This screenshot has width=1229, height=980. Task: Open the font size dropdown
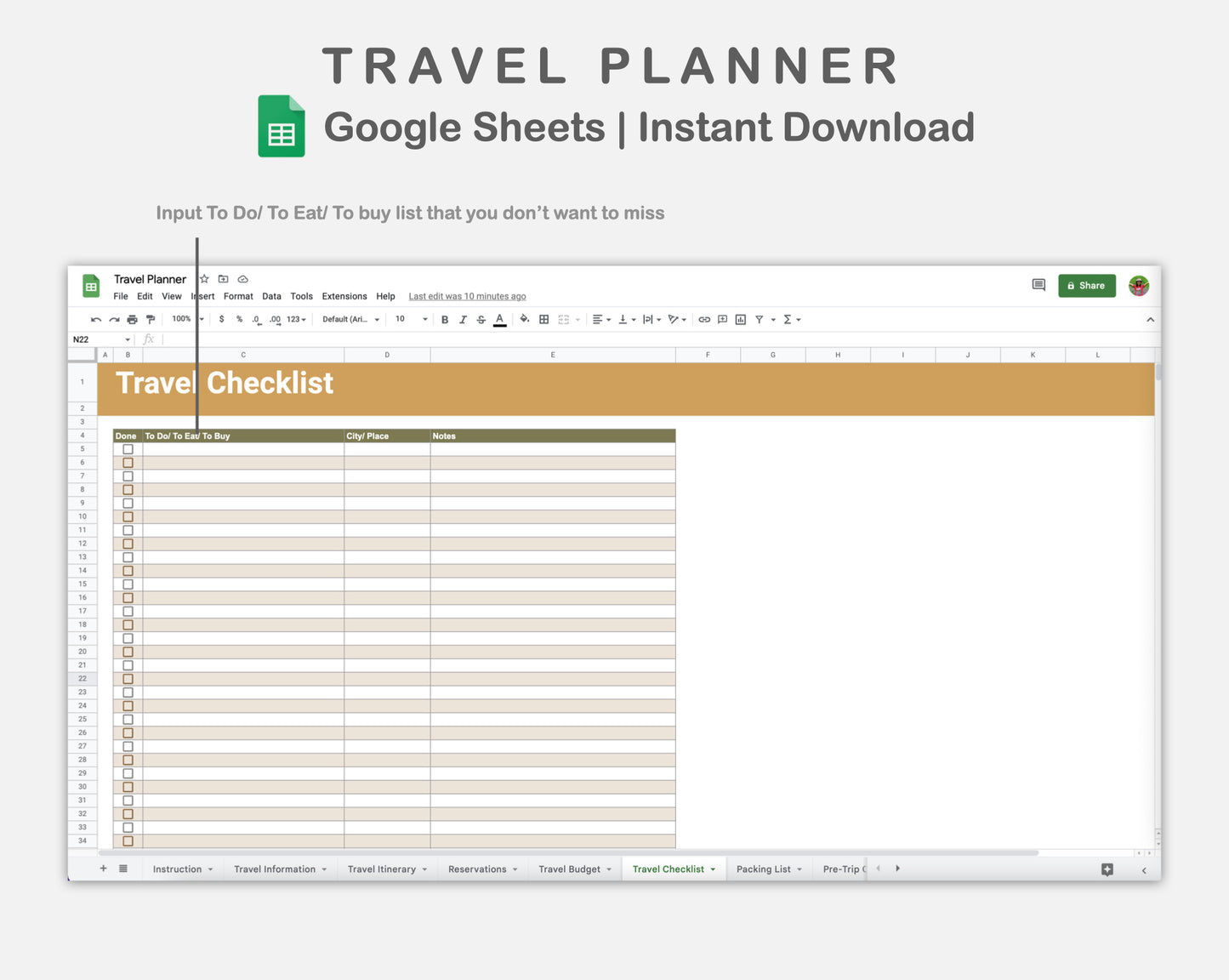pyautogui.click(x=411, y=319)
